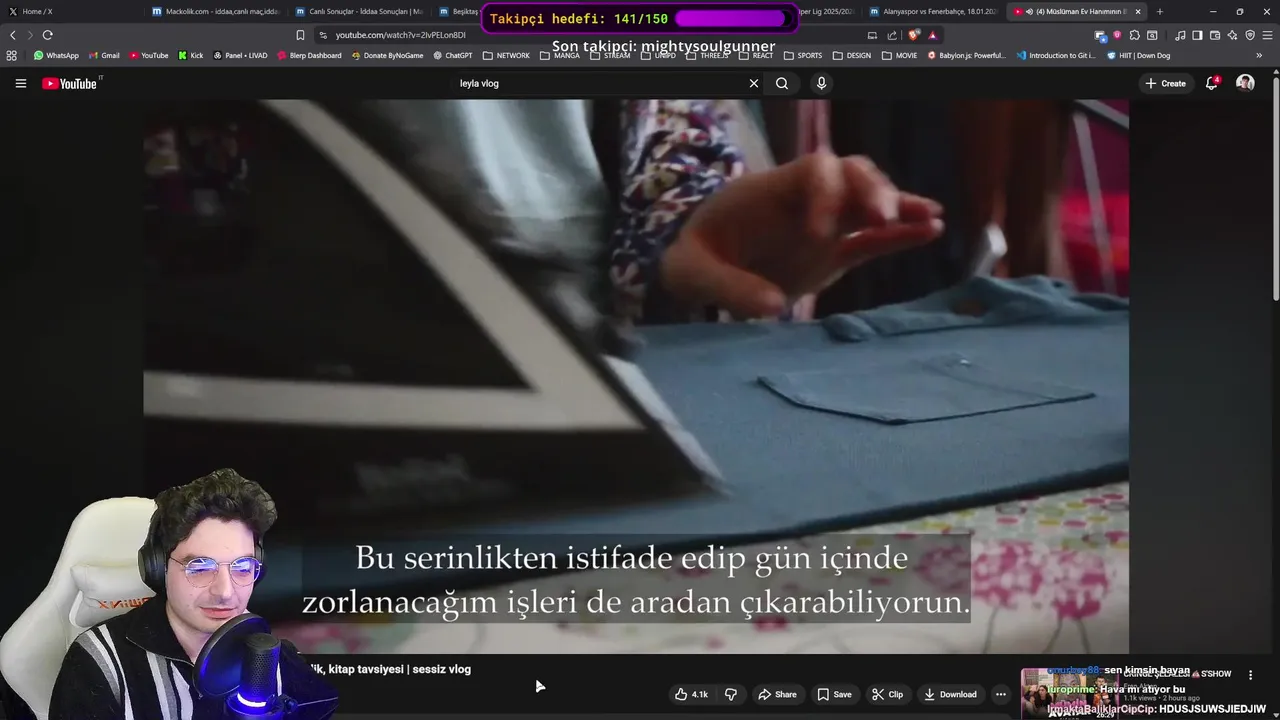Switch to the Mackolik.com tab

coord(216,11)
